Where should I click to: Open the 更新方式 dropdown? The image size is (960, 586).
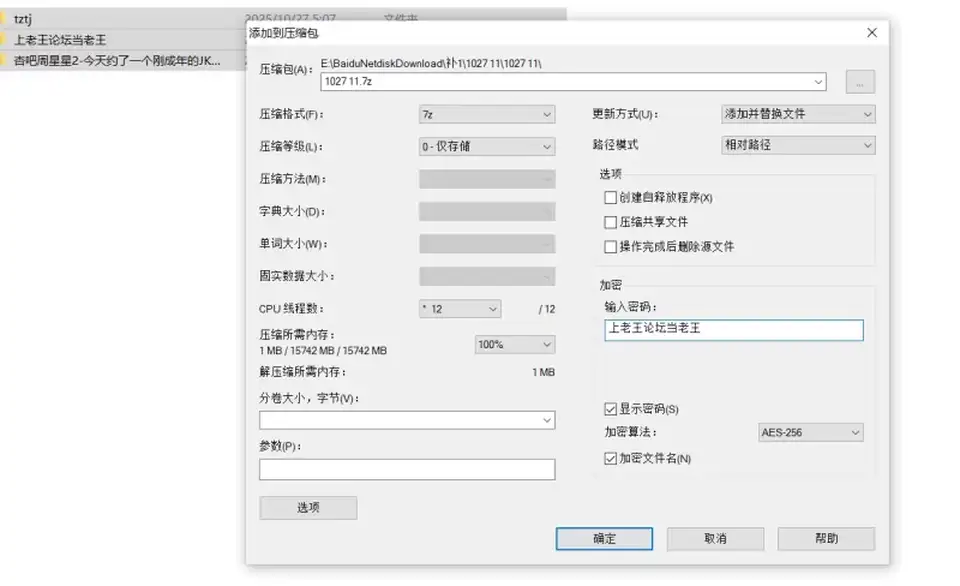[798, 114]
